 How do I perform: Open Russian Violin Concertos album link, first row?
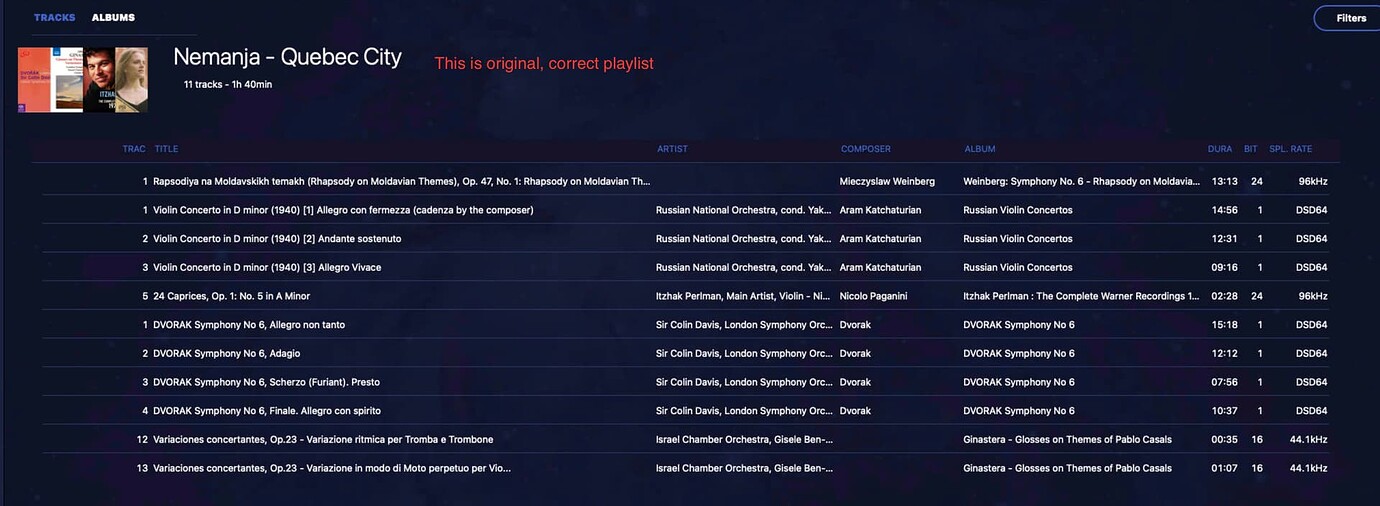(x=1017, y=211)
